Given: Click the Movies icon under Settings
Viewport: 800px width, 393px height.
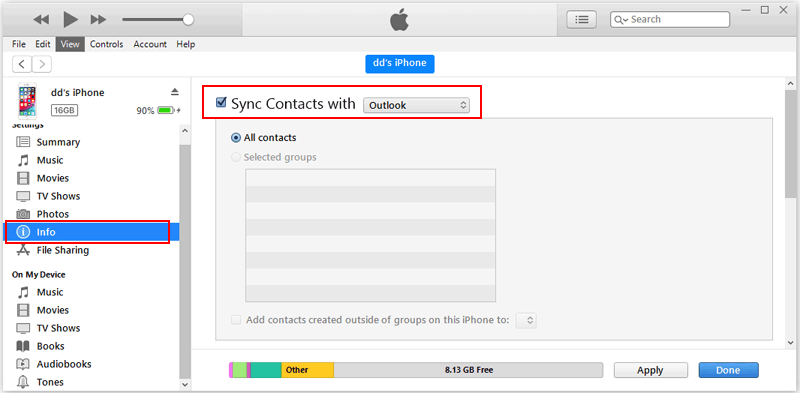Looking at the screenshot, I should [x=23, y=178].
